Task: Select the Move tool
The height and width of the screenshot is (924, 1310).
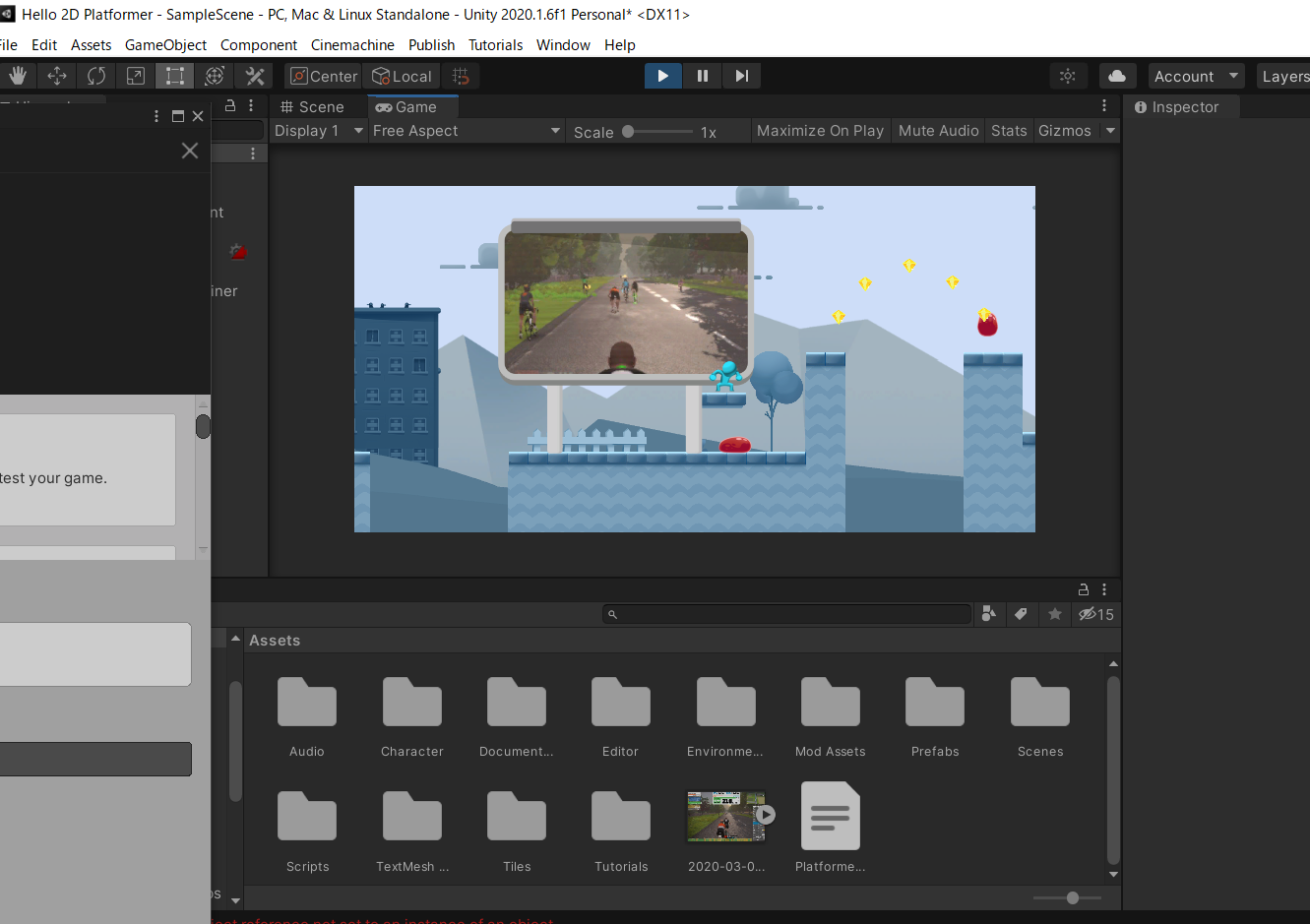Action: pyautogui.click(x=56, y=76)
